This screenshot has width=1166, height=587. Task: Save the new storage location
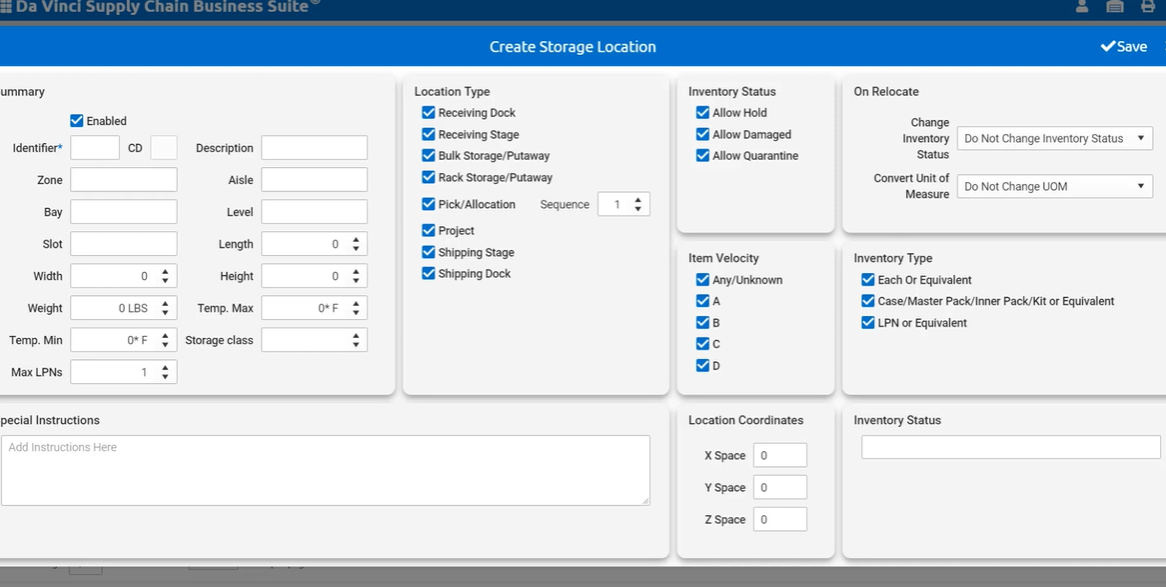(1124, 47)
